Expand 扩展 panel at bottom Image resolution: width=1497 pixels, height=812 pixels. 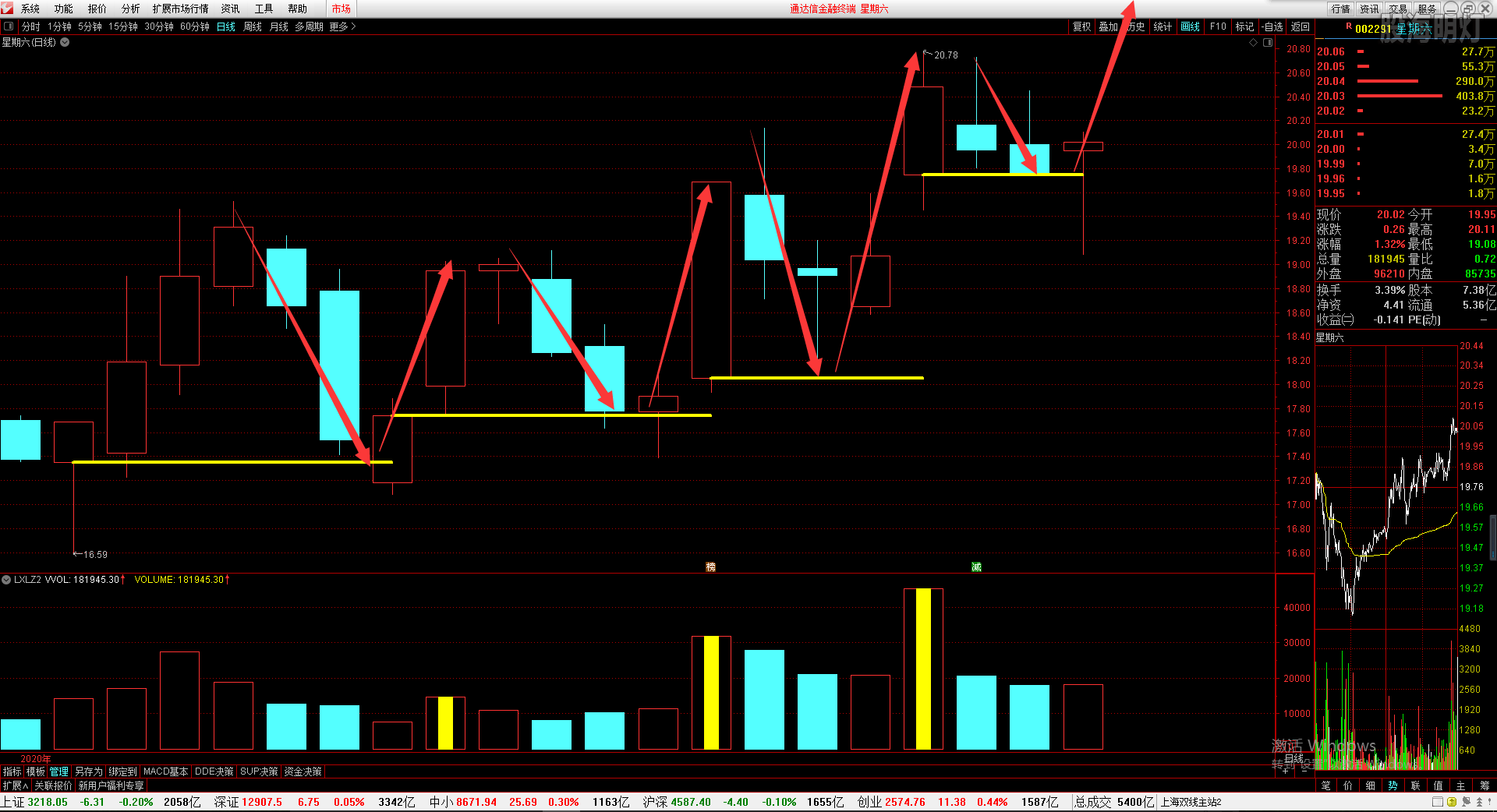[x=16, y=786]
